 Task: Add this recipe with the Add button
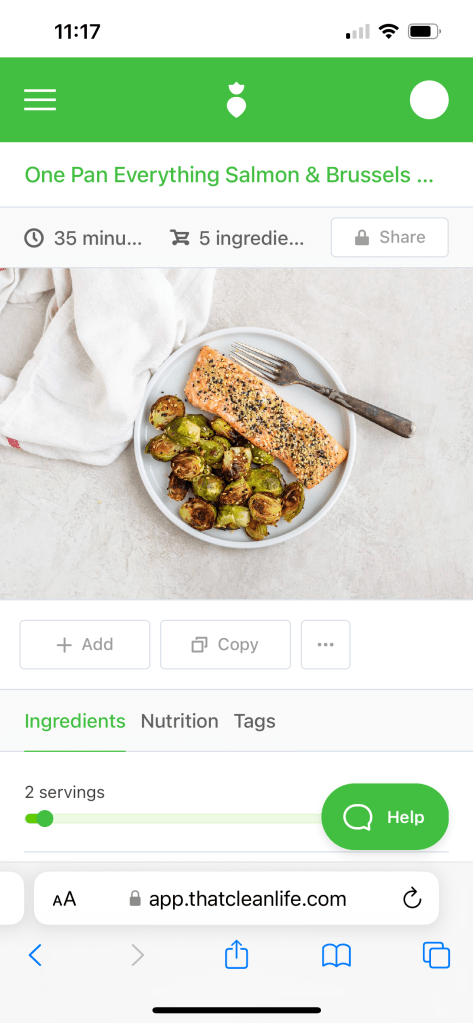coord(85,645)
